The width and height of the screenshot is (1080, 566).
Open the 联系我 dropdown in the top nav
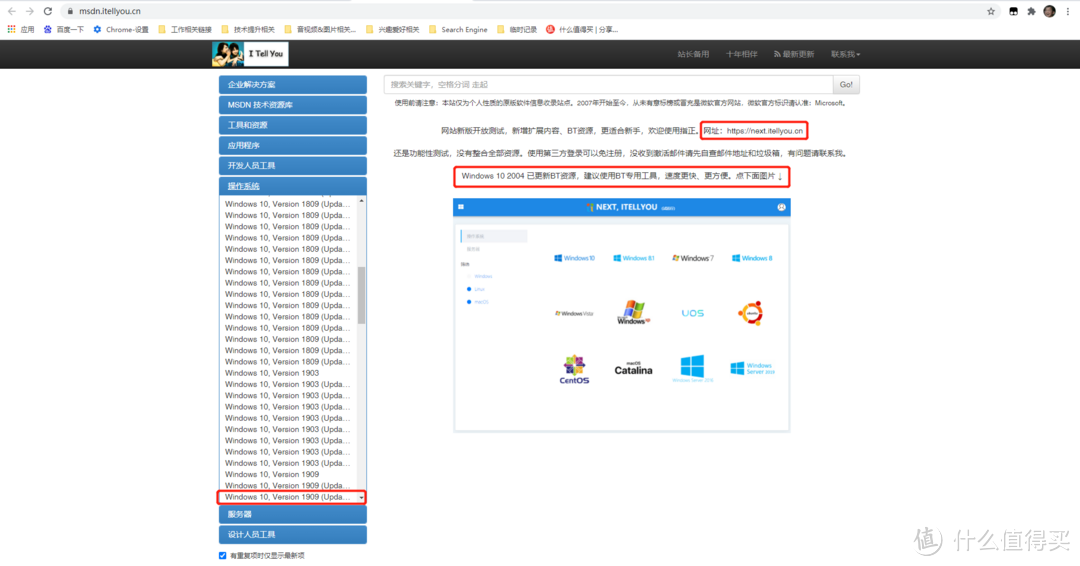coord(845,54)
